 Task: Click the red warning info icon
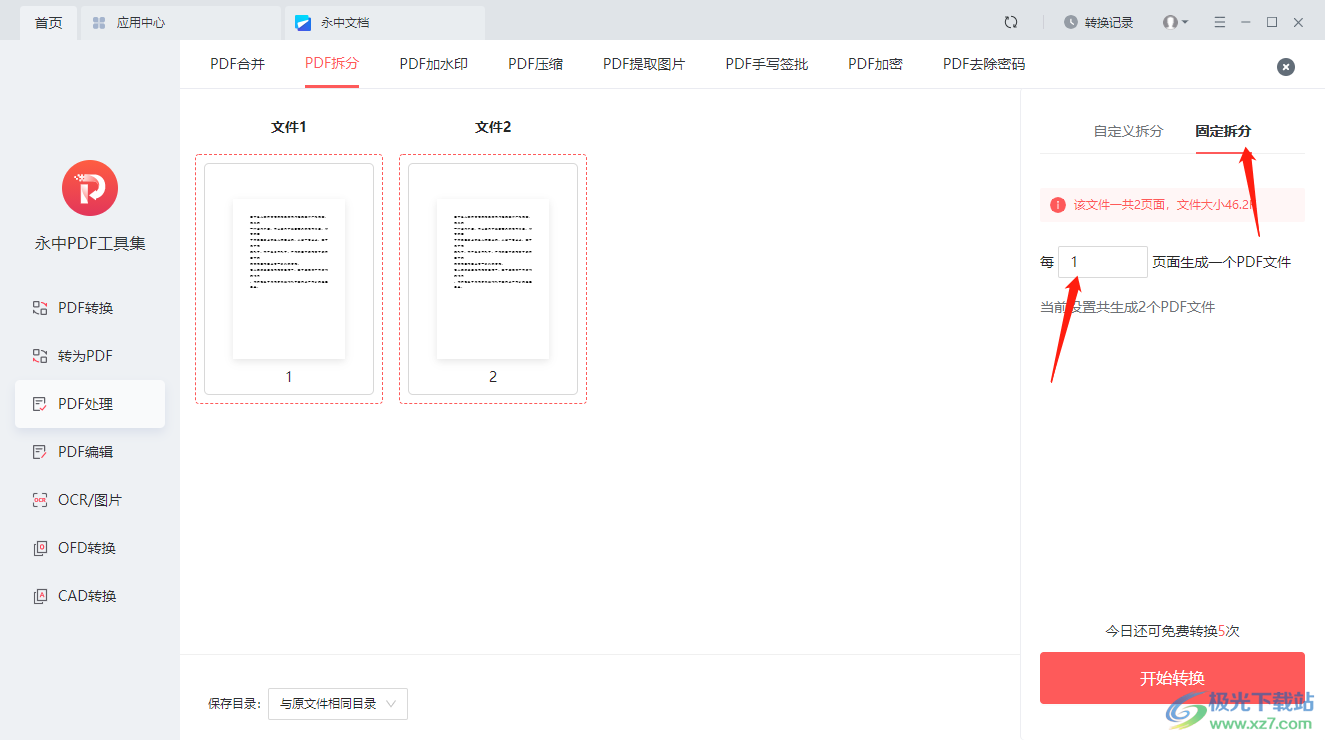pyautogui.click(x=1057, y=205)
